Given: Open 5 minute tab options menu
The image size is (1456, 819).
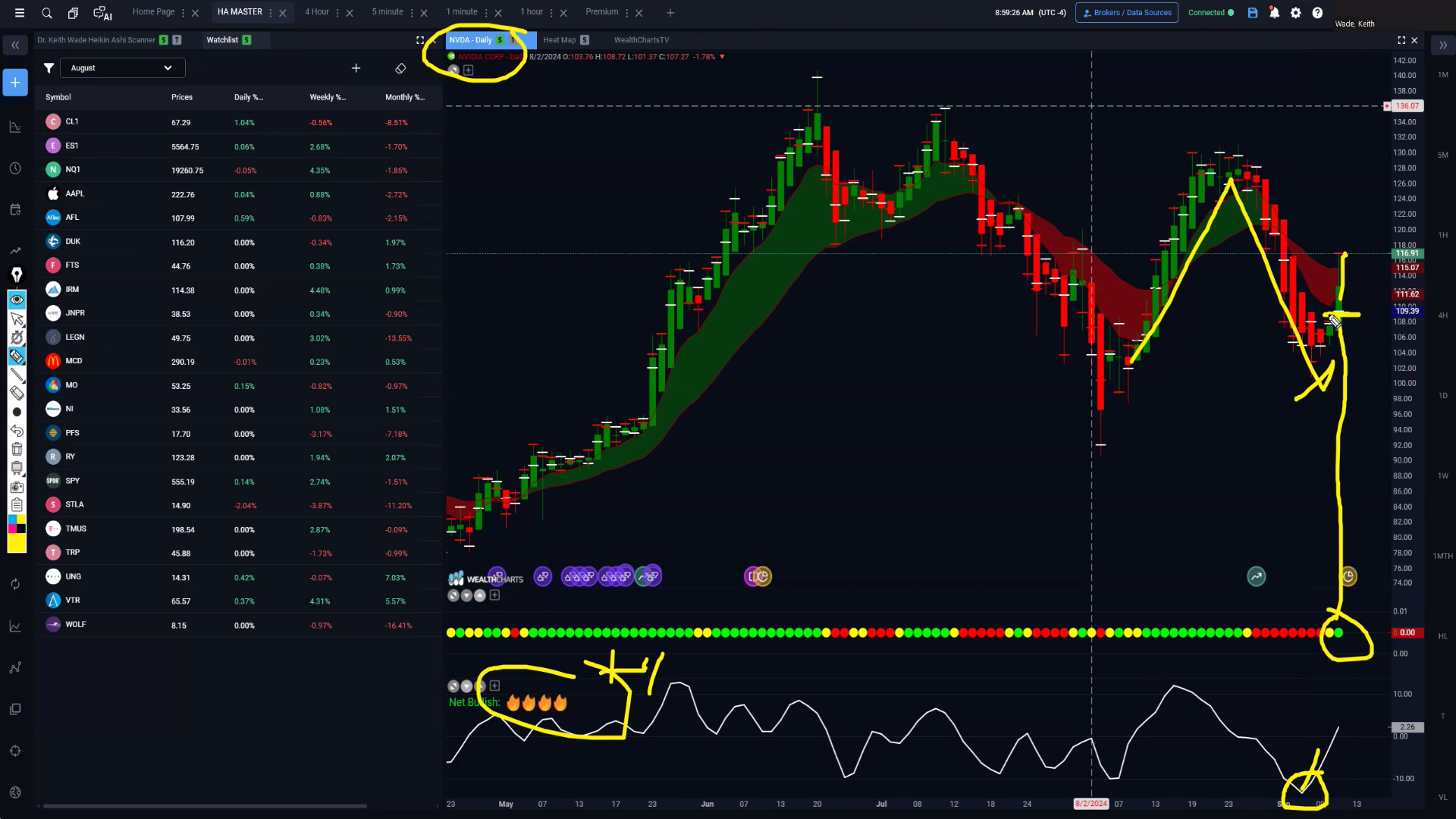Looking at the screenshot, I should pyautogui.click(x=412, y=13).
